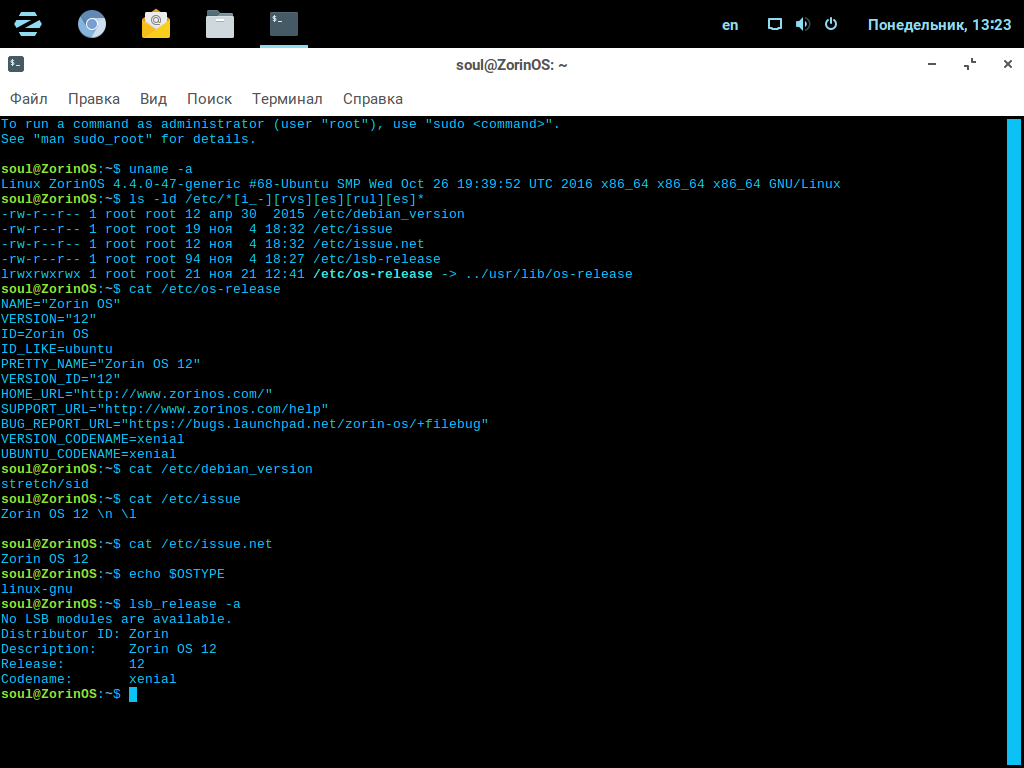Image resolution: width=1024 pixels, height=768 pixels.
Task: Click the 'Distributor ID: Zorin' line
Action: click(85, 635)
